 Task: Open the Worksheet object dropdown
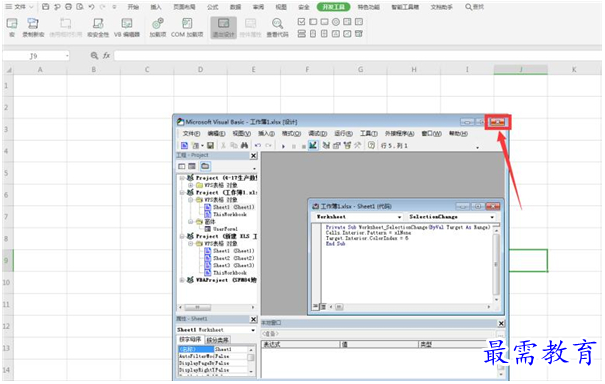click(x=357, y=217)
